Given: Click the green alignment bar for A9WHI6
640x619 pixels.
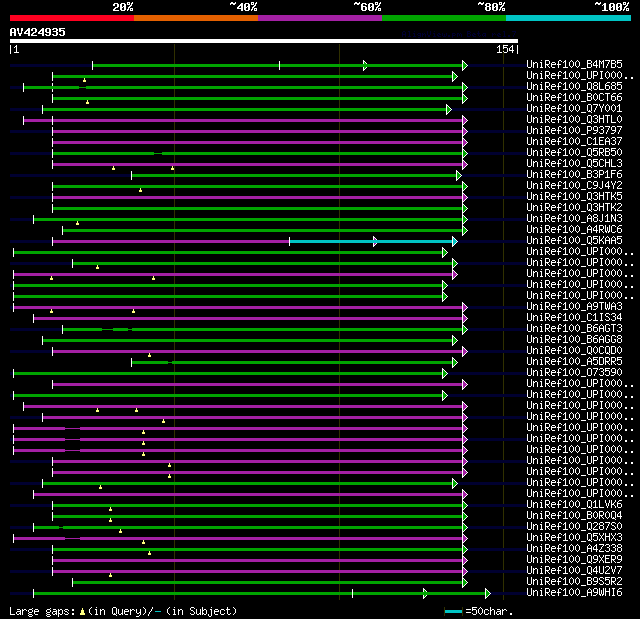Looking at the screenshot, I should click(x=260, y=593).
